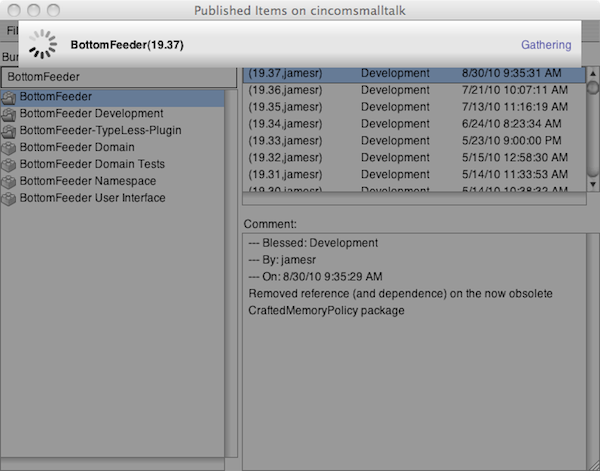Click the Removed reference comment line

pos(400,294)
